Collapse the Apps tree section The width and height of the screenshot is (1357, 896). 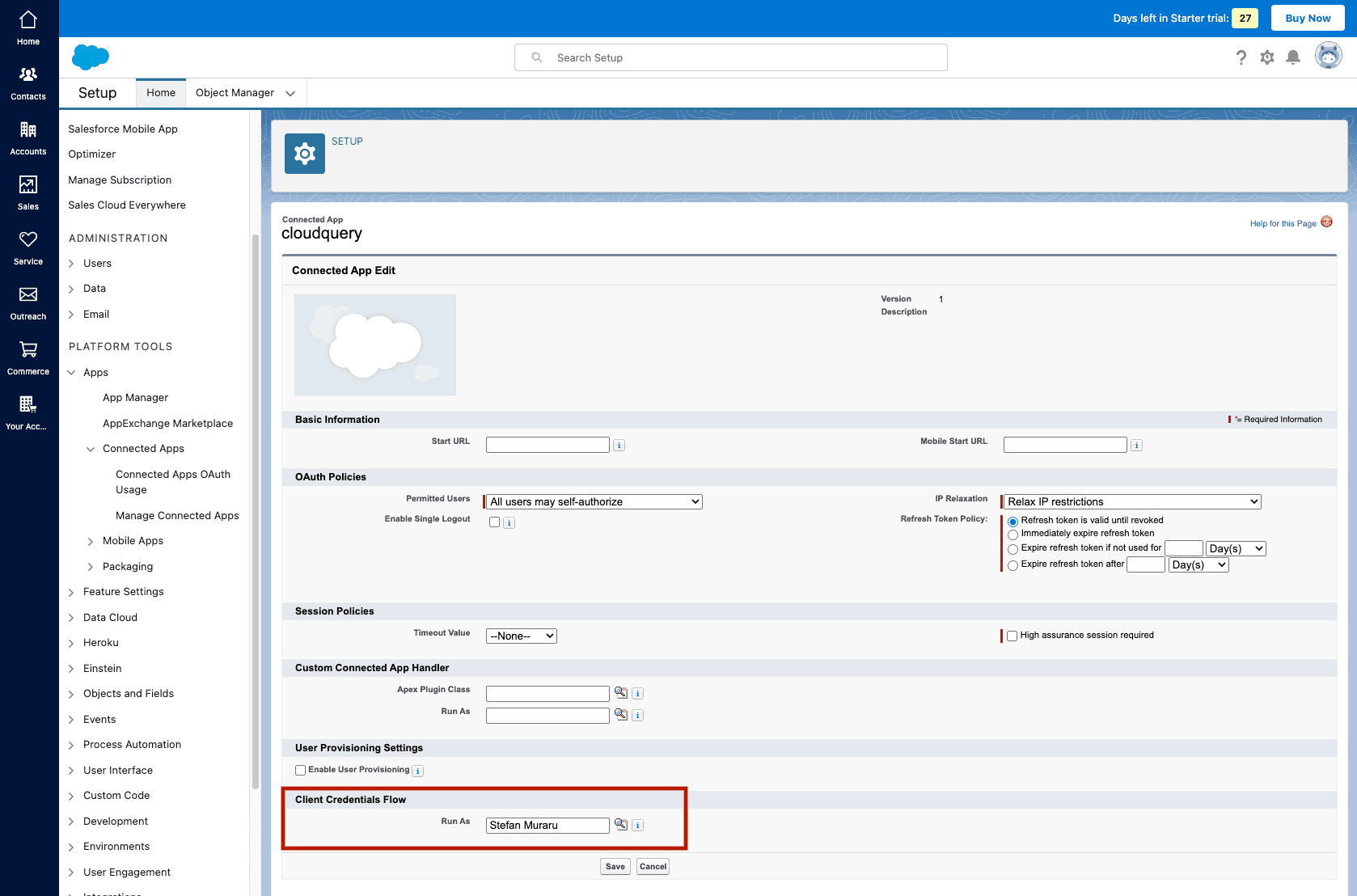tap(71, 373)
